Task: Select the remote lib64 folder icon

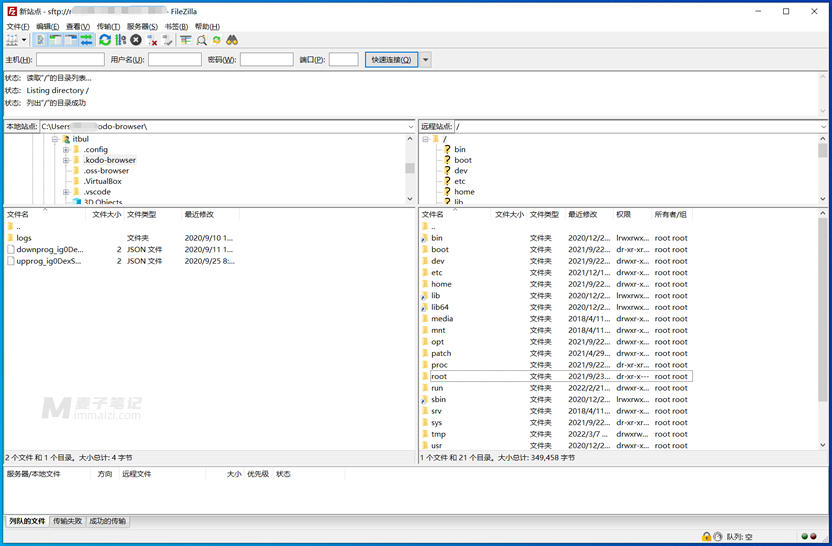Action: (424, 307)
